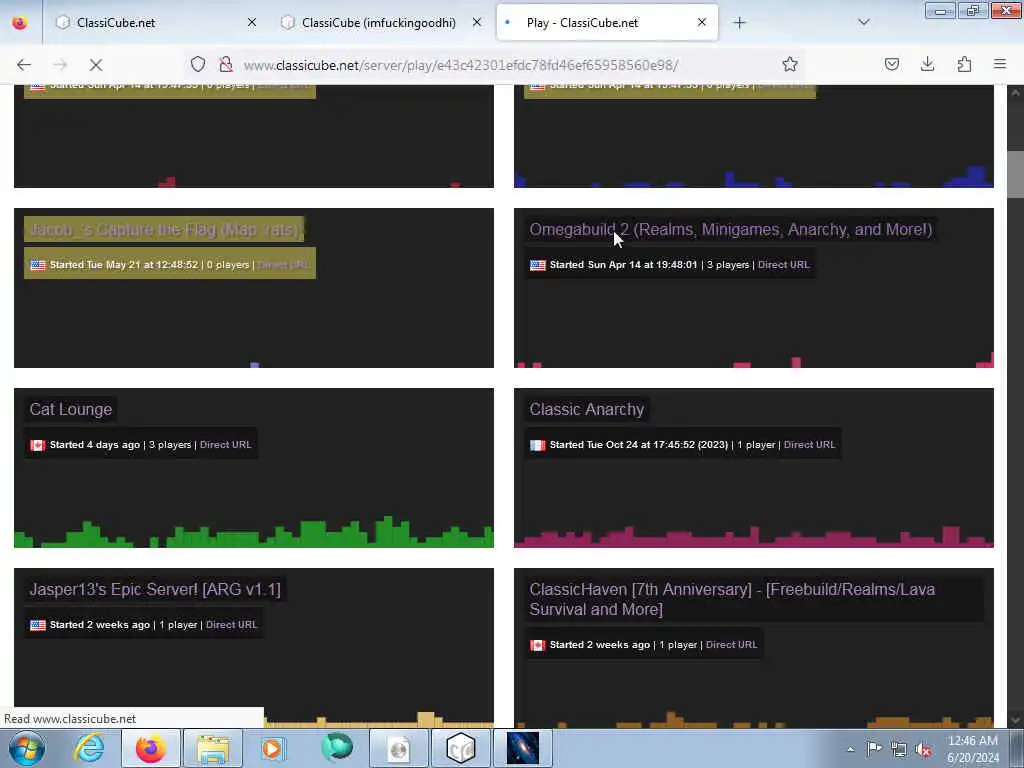The image size is (1024, 768).
Task: Open the ClassiCube cube taskbar icon
Action: (x=460, y=748)
